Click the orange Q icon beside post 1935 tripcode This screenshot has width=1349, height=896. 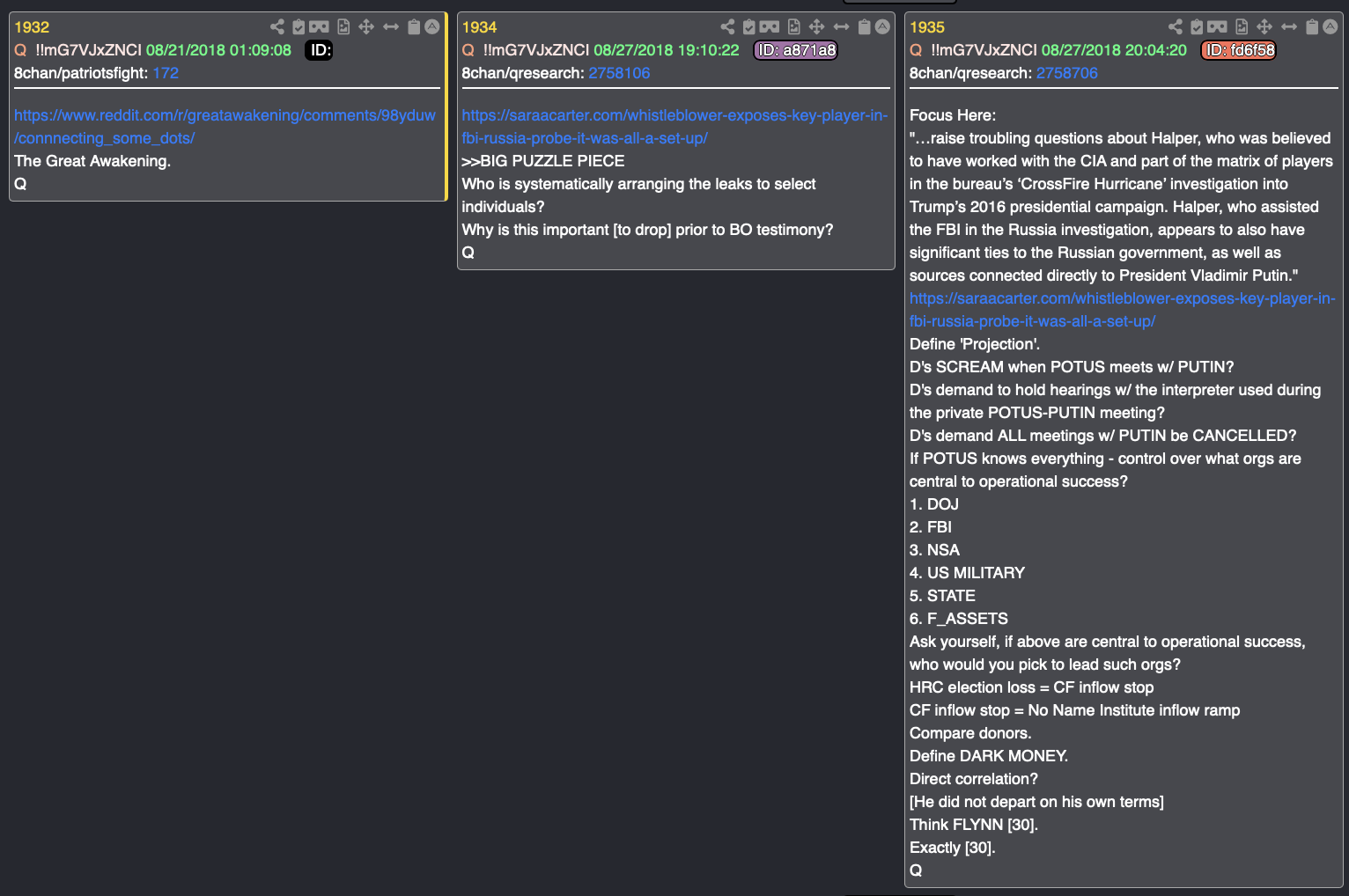[x=916, y=50]
